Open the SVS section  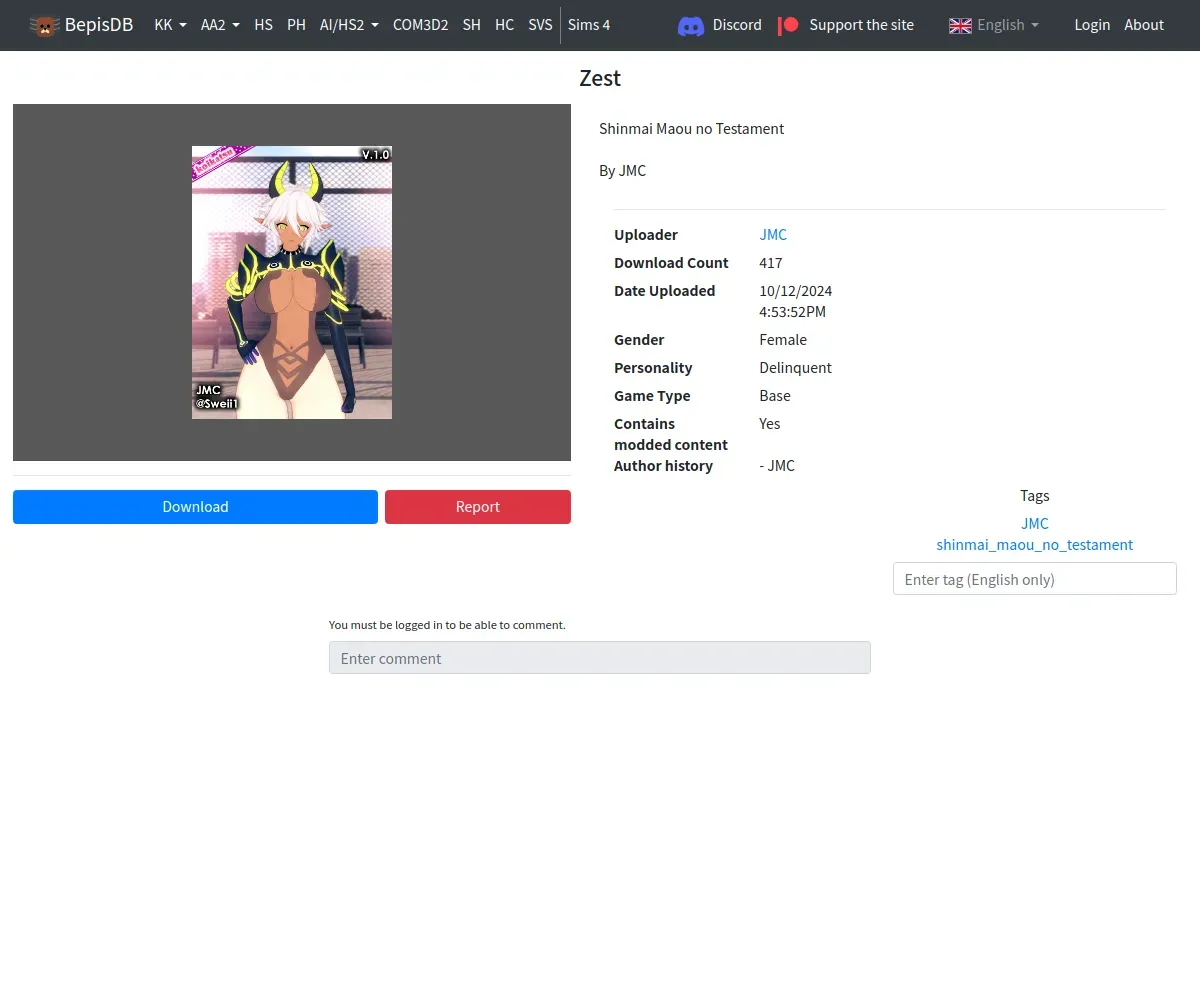540,25
